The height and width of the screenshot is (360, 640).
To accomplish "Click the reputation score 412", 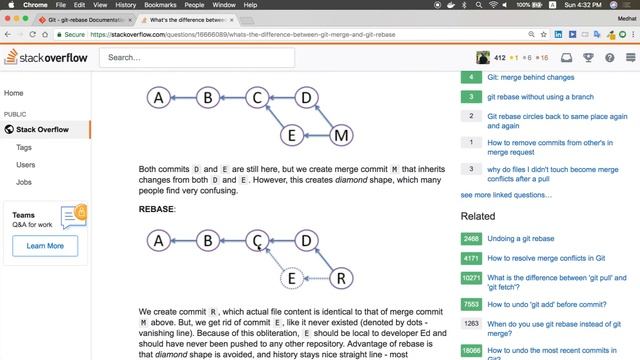I will [x=500, y=58].
